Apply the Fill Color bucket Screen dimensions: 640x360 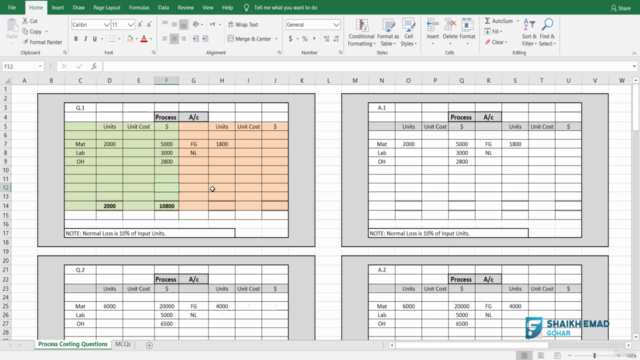pyautogui.click(x=130, y=39)
